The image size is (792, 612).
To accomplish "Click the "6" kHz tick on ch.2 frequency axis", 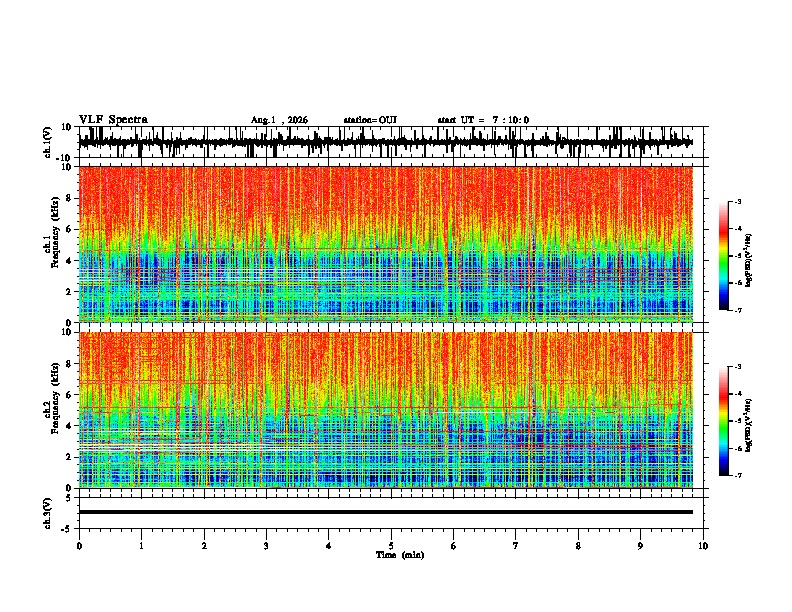I will (70, 394).
